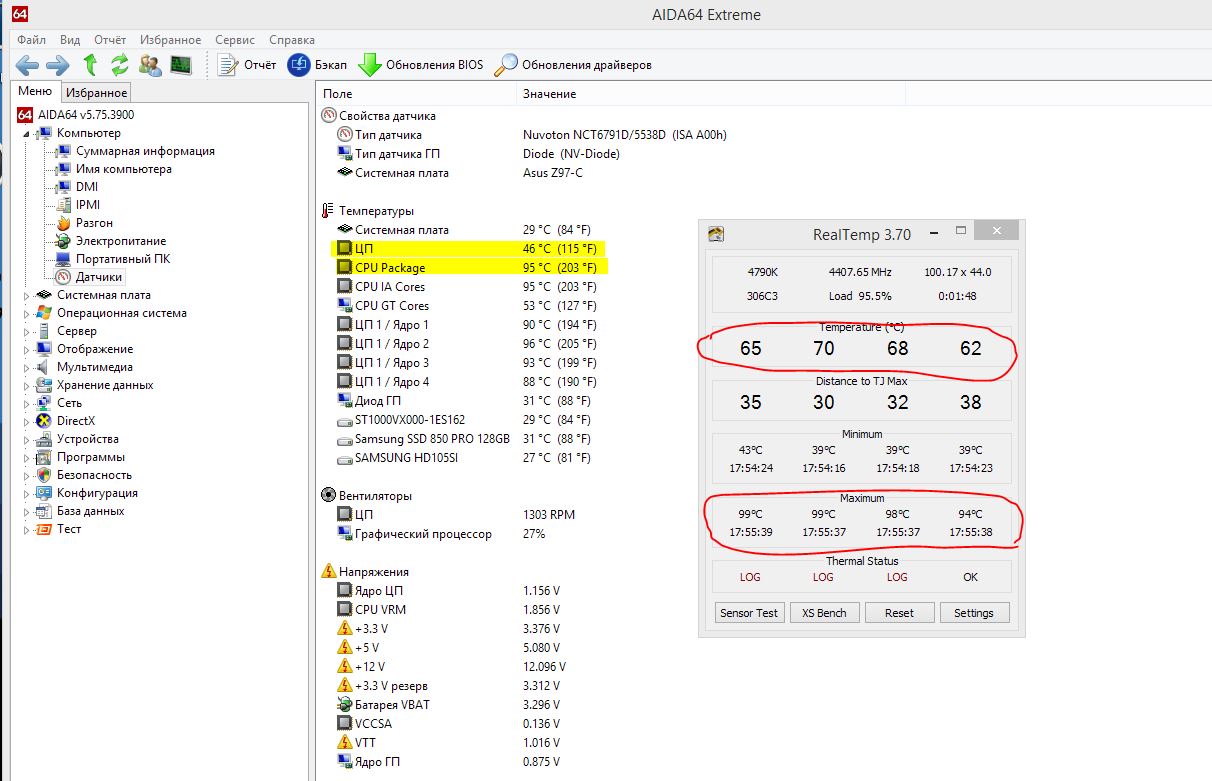Viewport: 1212px width, 781px height.
Task: Click Обновления BIOS toolbar button
Action: coord(421,65)
